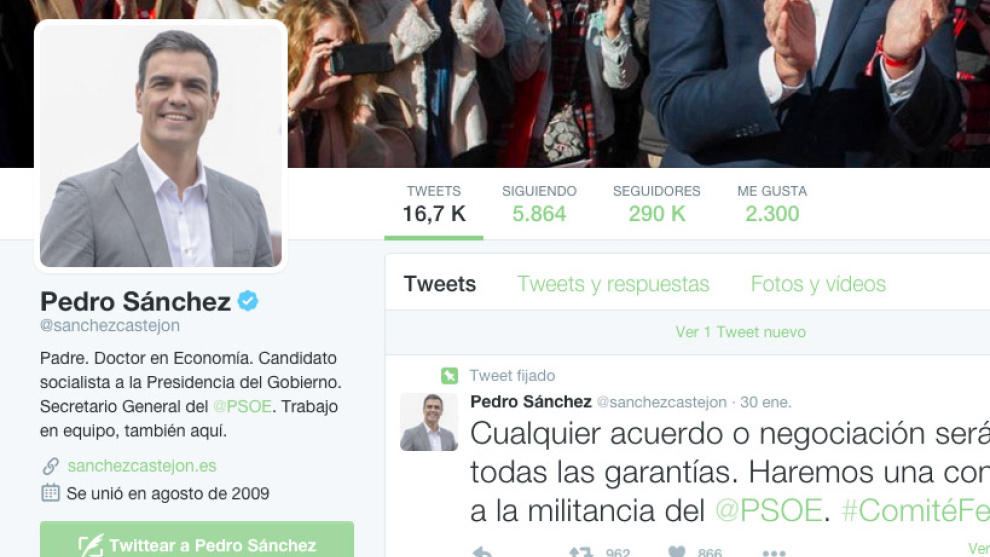The width and height of the screenshot is (990, 557).
Task: Open Me gusta 2.300 list
Action: [x=772, y=205]
